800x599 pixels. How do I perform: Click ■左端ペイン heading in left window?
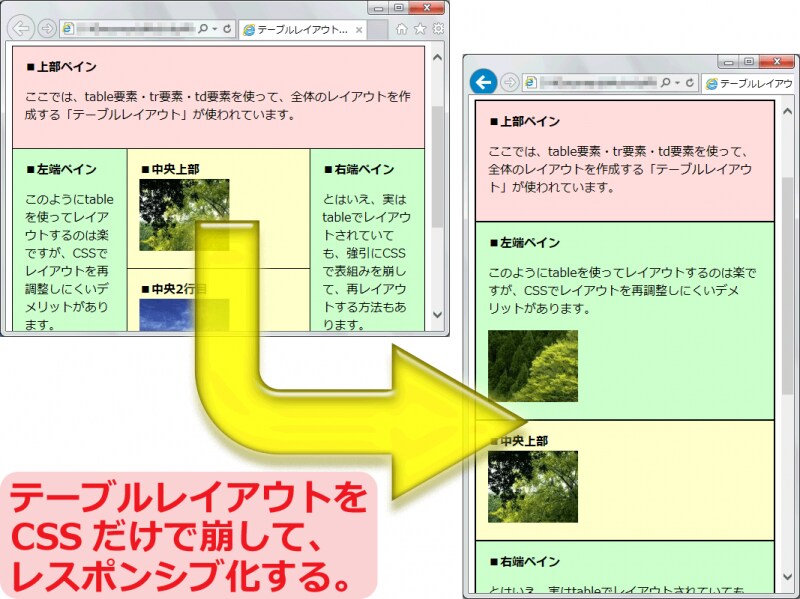(61, 169)
